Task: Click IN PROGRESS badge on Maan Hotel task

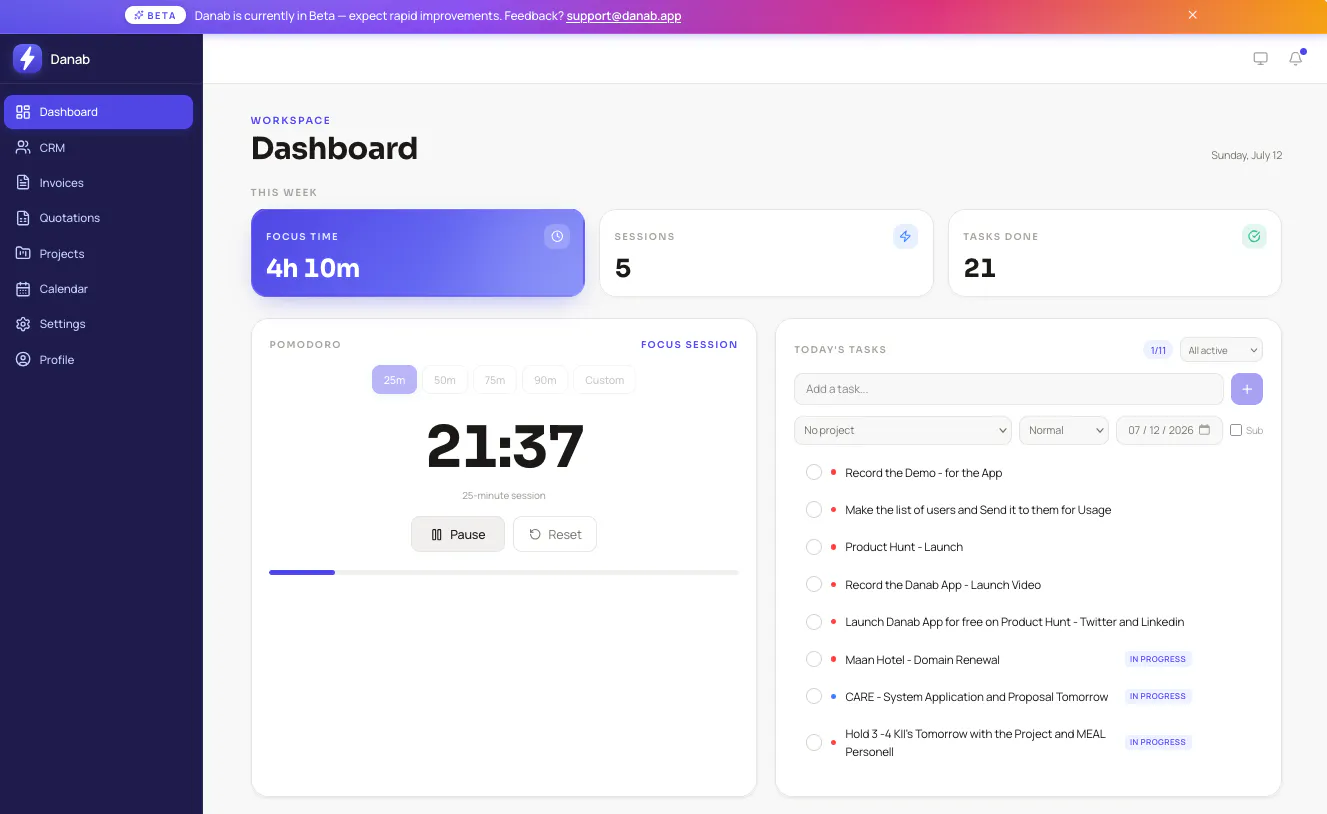Action: [x=1158, y=659]
